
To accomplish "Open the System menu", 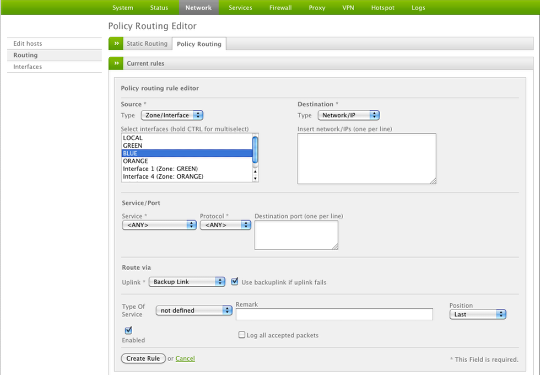I will point(123,8).
